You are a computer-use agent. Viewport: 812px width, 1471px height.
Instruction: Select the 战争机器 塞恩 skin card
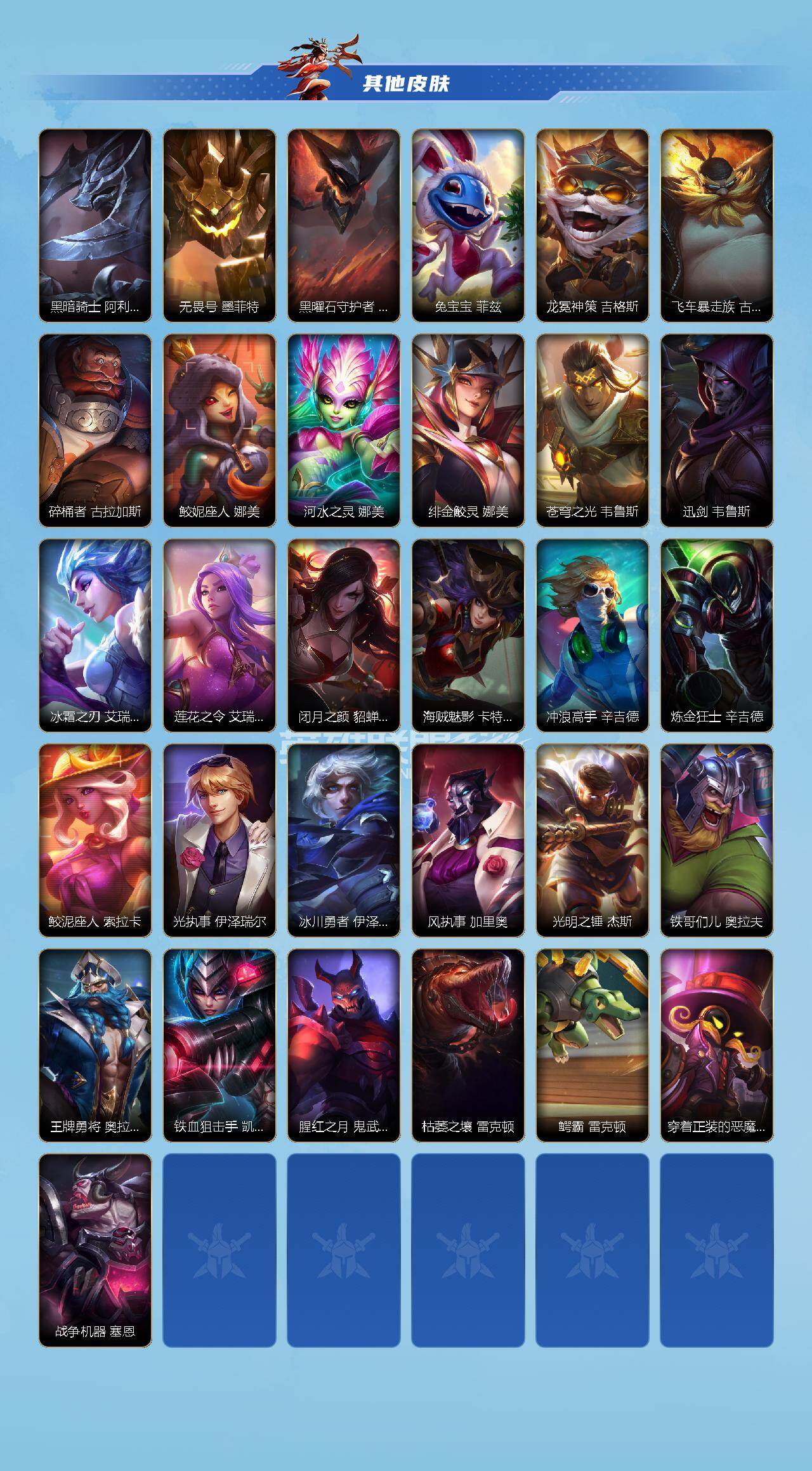[95, 1250]
